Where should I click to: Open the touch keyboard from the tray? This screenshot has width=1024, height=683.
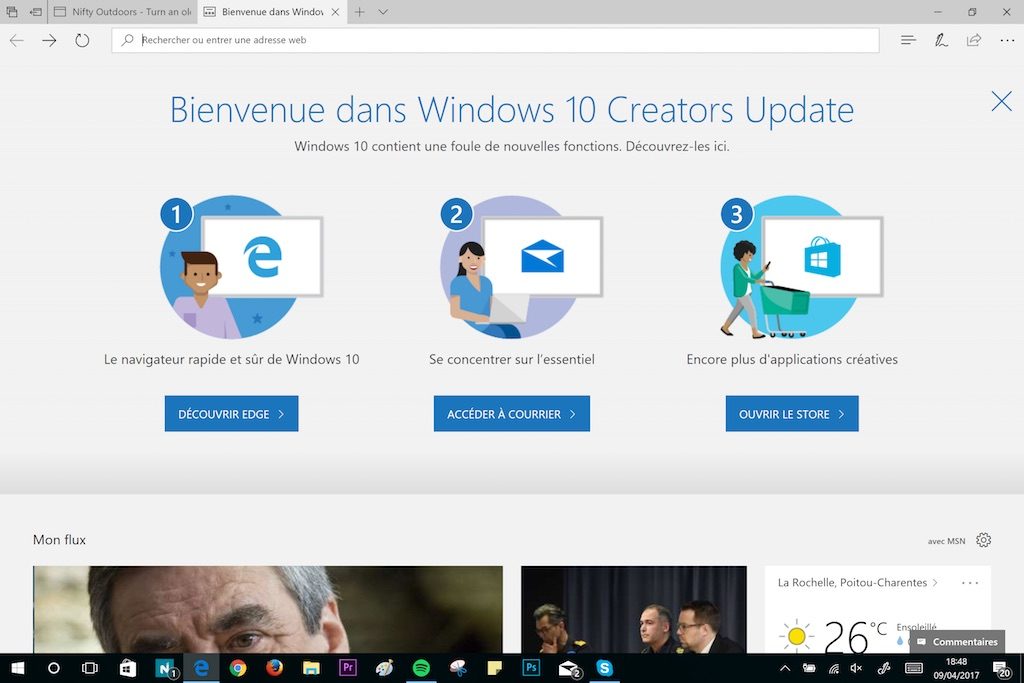914,668
